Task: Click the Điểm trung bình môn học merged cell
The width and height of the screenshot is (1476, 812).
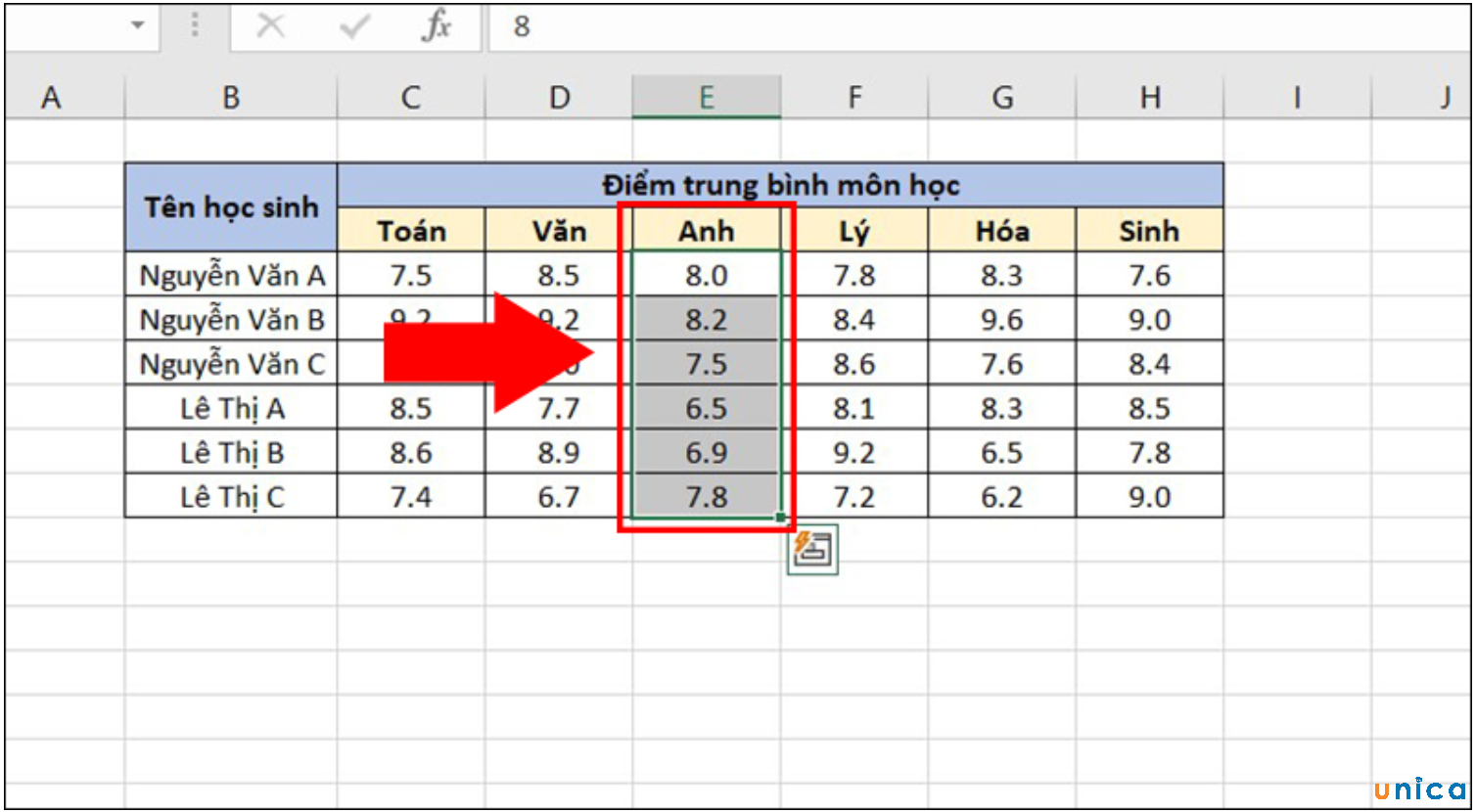Action: click(x=779, y=184)
